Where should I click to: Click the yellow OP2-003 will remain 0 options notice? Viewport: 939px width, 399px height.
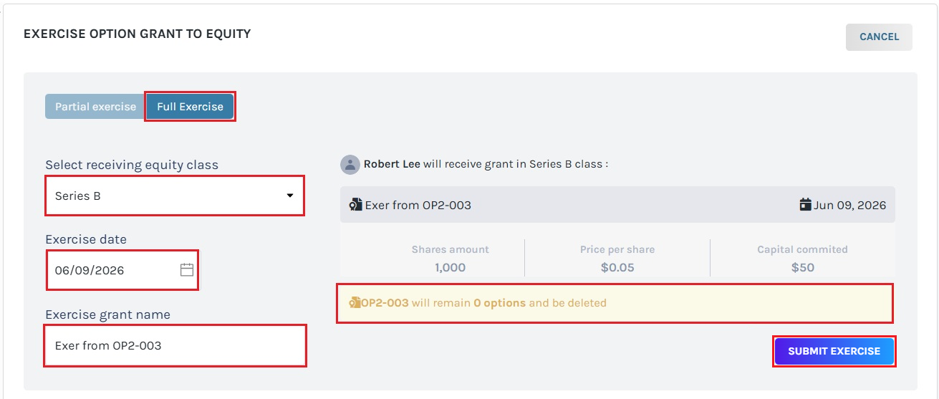click(615, 303)
